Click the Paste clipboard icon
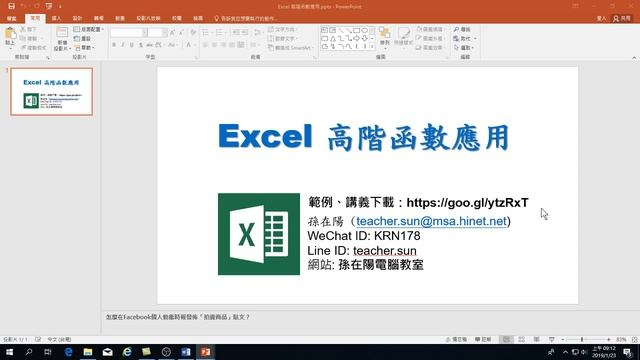The height and width of the screenshot is (360, 640). click(x=10, y=34)
